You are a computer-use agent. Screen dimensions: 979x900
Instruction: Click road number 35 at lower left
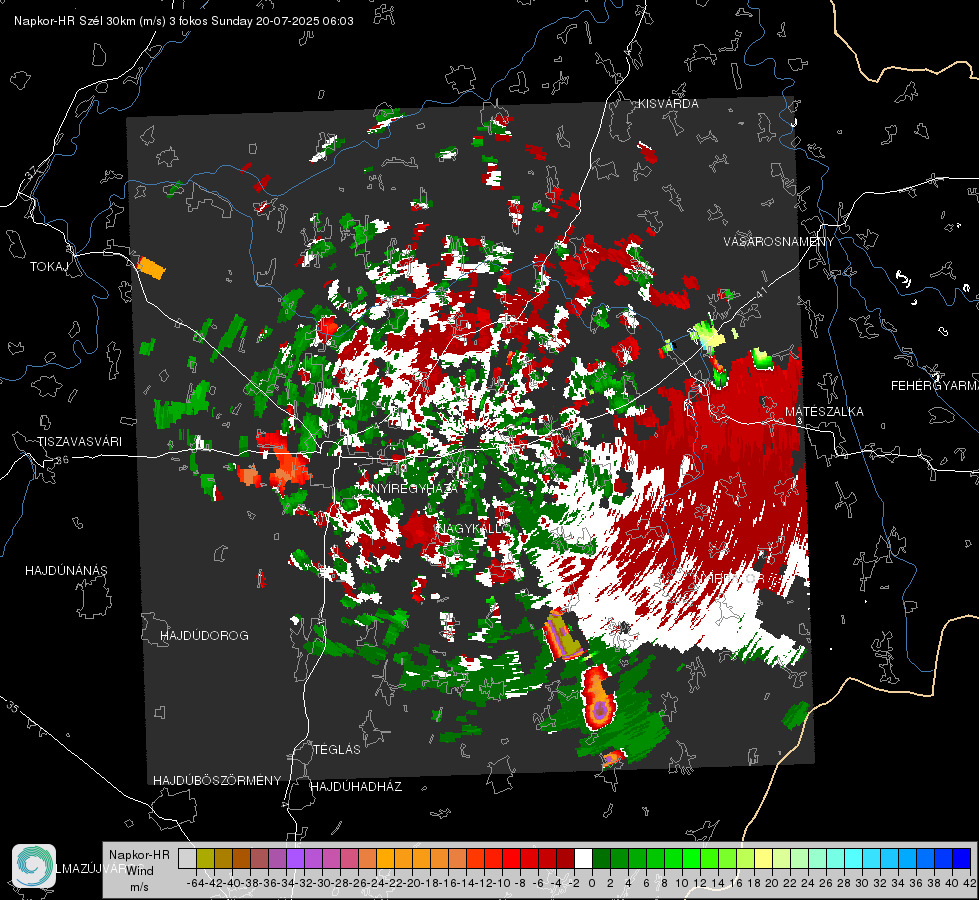pyautogui.click(x=13, y=706)
